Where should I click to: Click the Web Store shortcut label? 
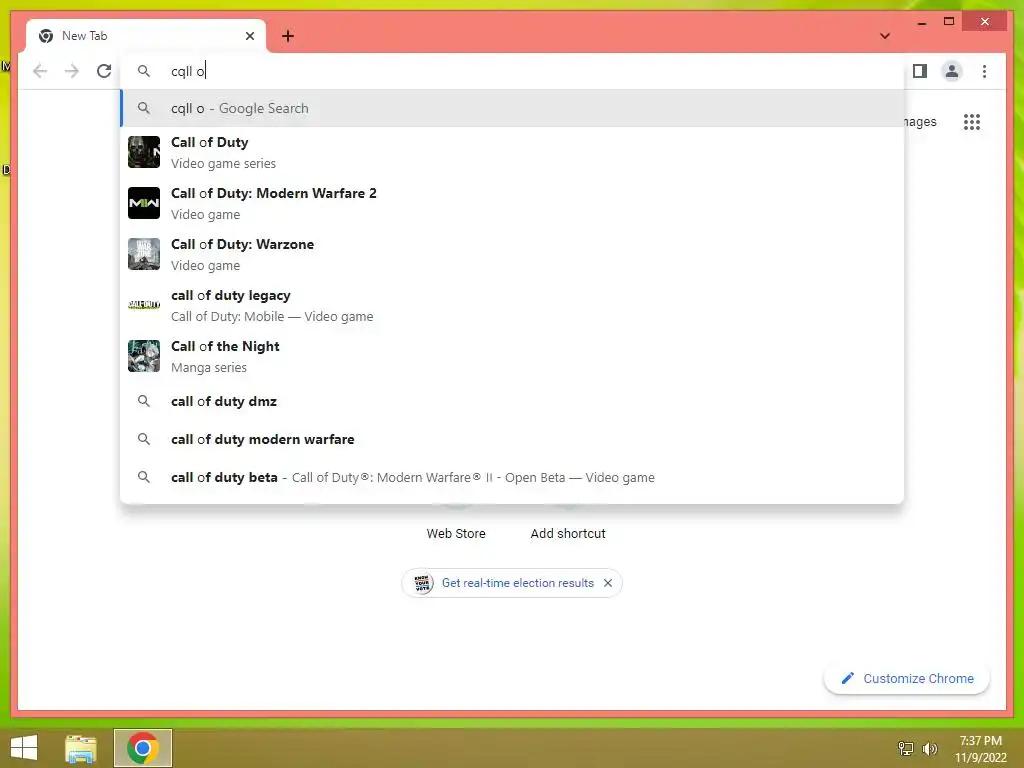point(456,534)
